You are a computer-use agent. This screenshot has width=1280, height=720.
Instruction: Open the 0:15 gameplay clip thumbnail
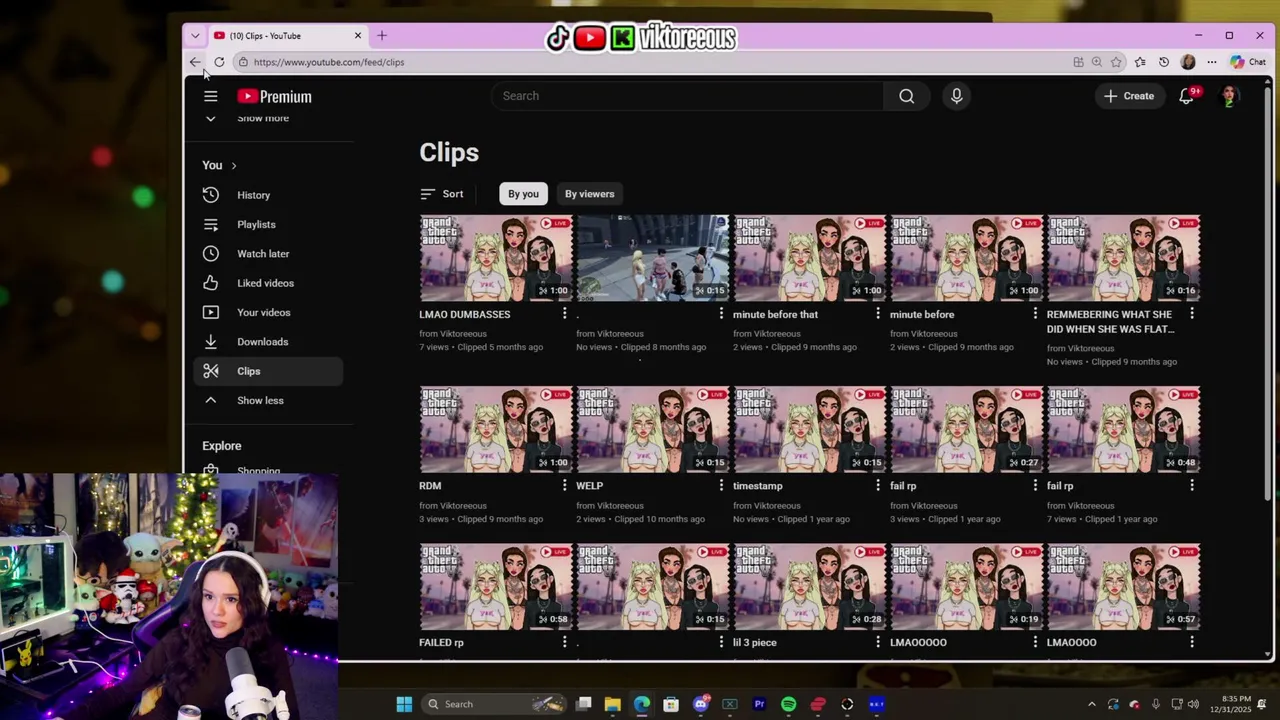653,258
